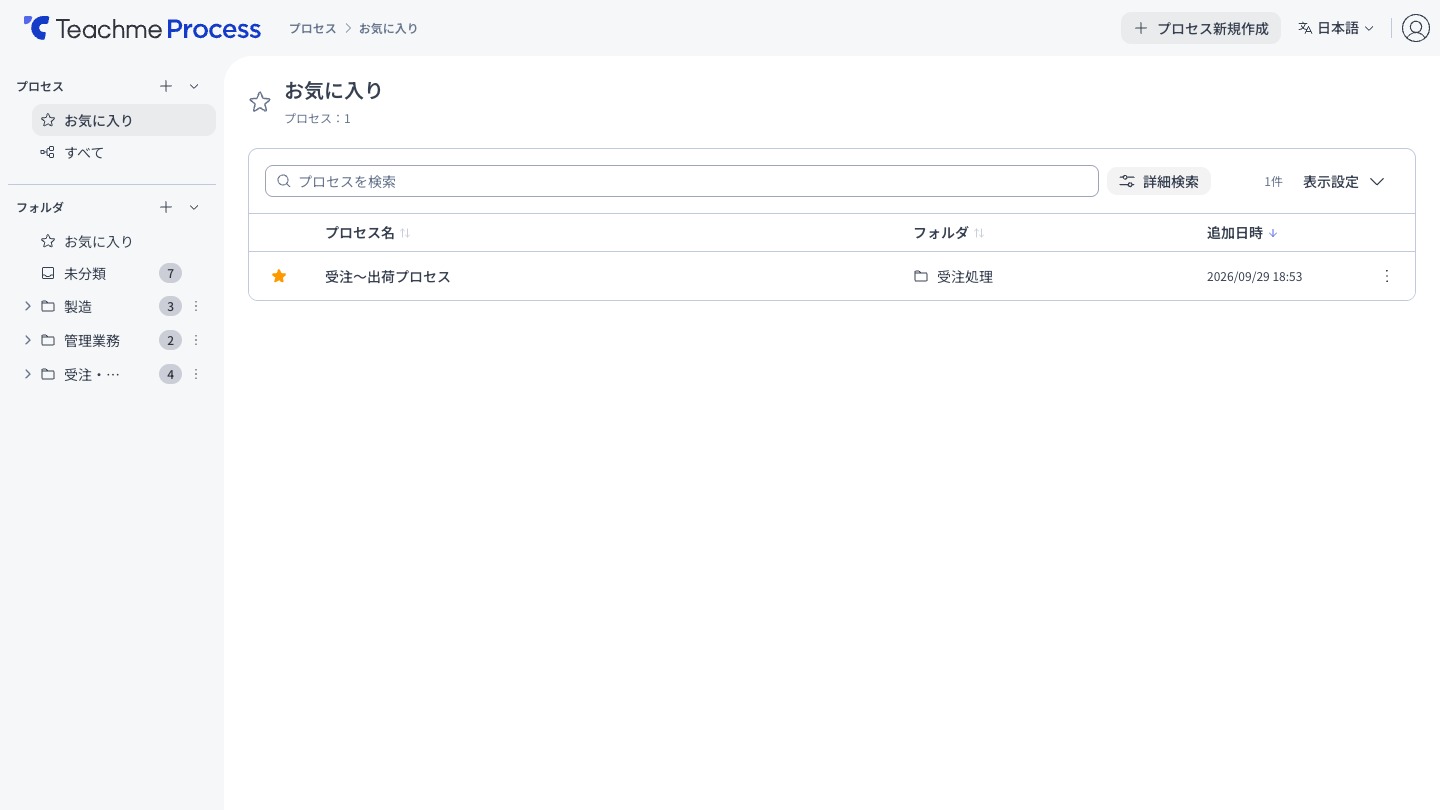Open the user account avatar menu
The width and height of the screenshot is (1440, 810).
point(1415,28)
